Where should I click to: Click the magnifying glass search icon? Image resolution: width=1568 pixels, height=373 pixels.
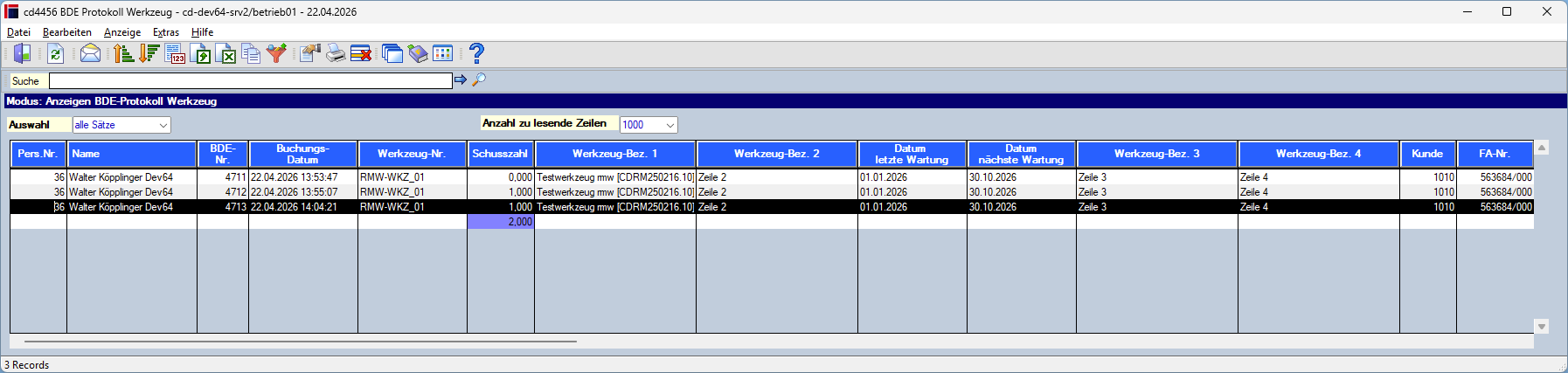[x=479, y=79]
